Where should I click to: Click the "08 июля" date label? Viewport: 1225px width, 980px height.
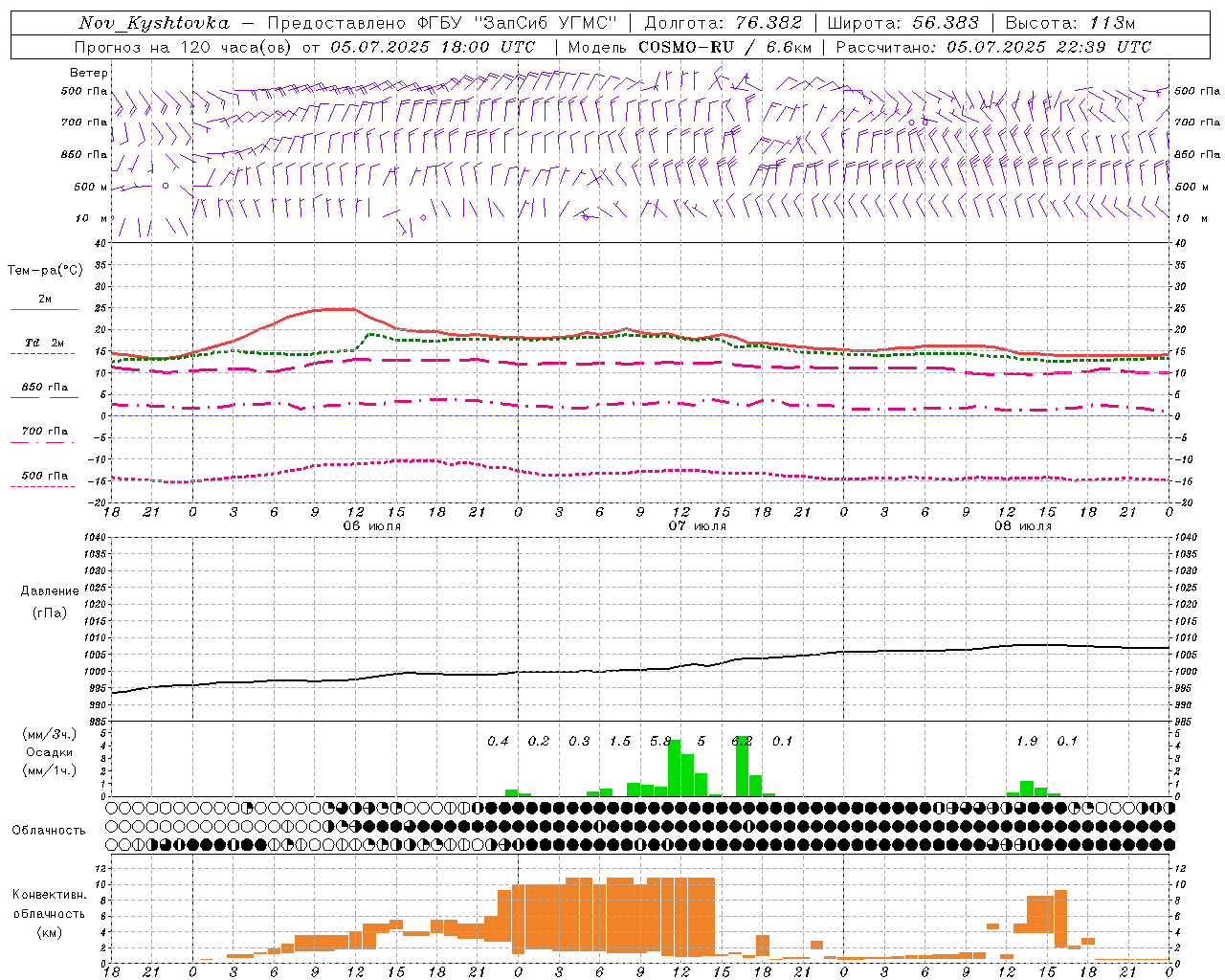coord(1022,526)
